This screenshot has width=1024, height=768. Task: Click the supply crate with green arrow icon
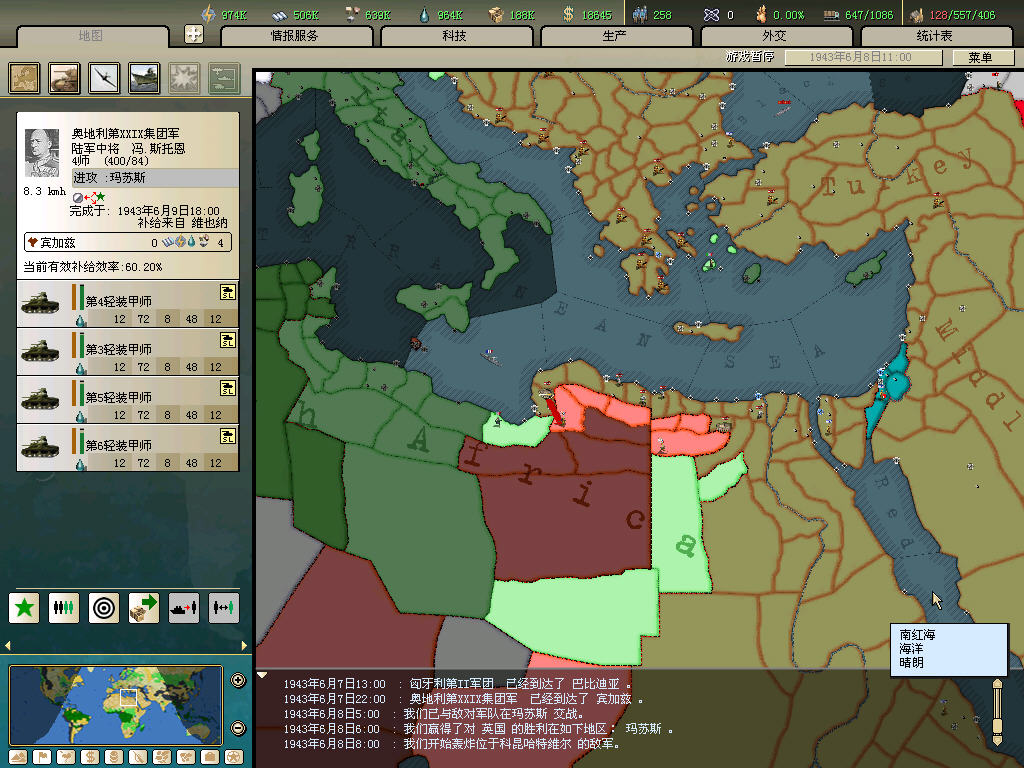pyautogui.click(x=144, y=607)
